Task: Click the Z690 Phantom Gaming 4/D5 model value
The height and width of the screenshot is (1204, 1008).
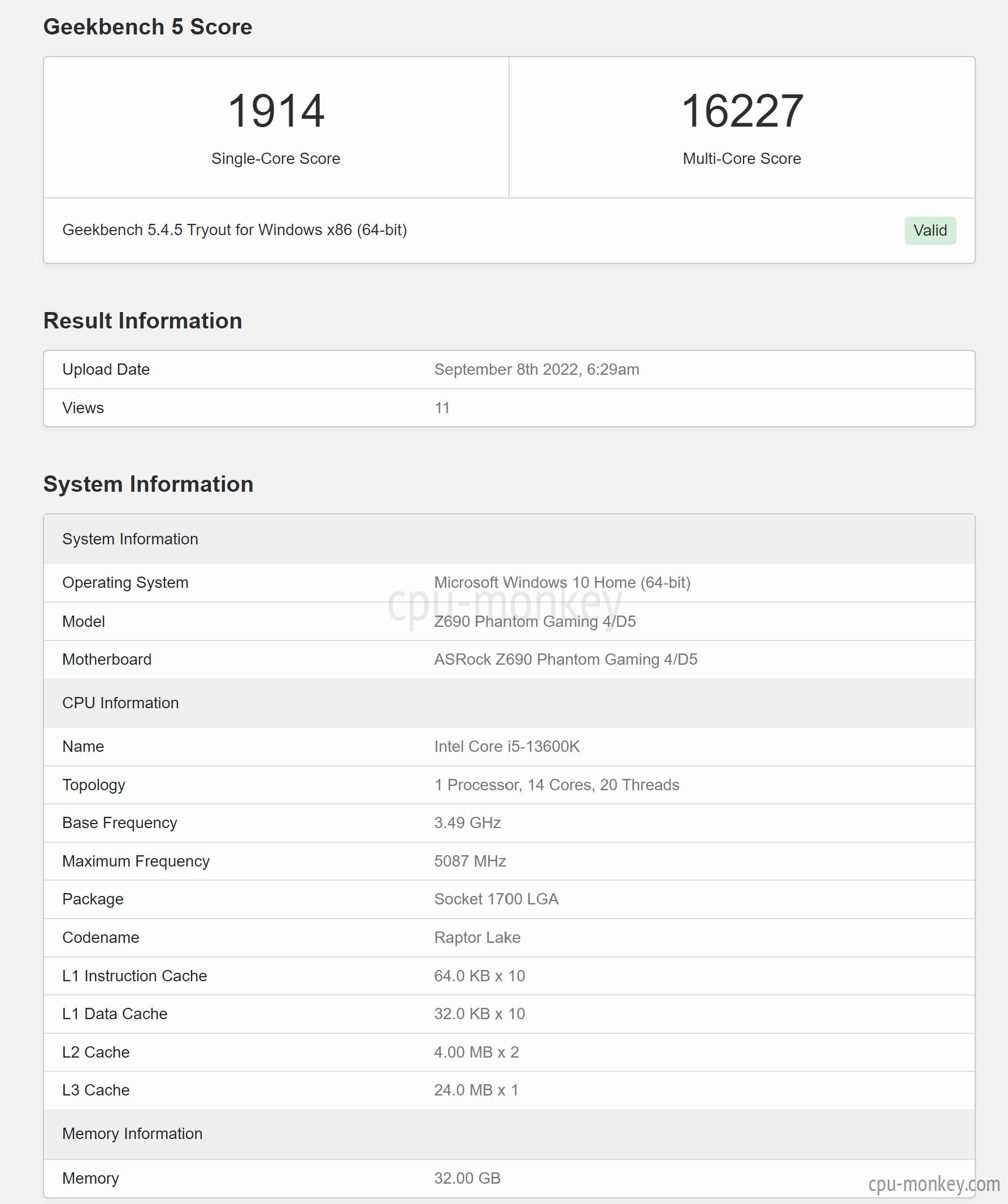Action: tap(535, 621)
